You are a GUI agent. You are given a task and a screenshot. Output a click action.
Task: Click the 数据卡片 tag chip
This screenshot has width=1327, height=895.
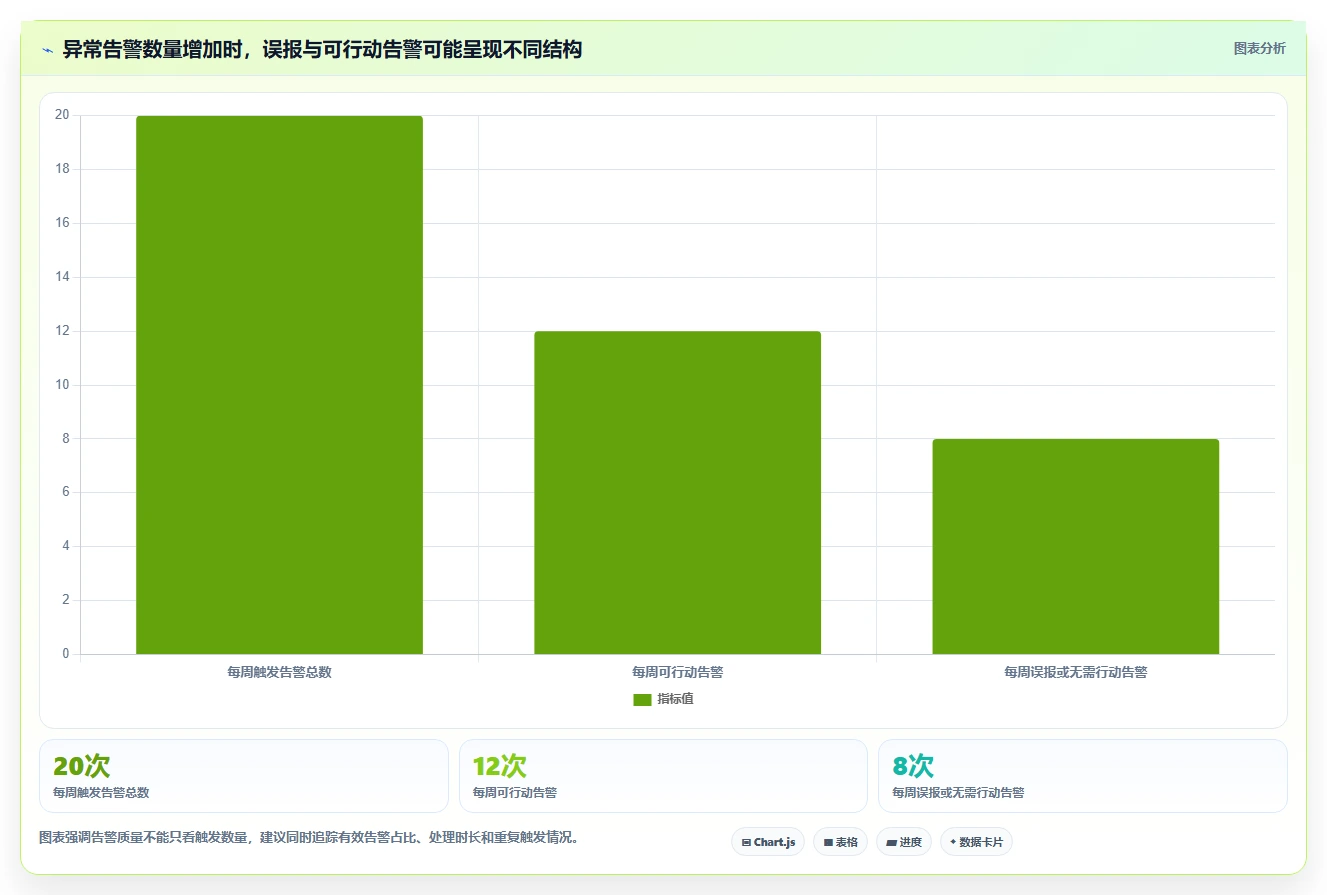pyautogui.click(x=976, y=842)
